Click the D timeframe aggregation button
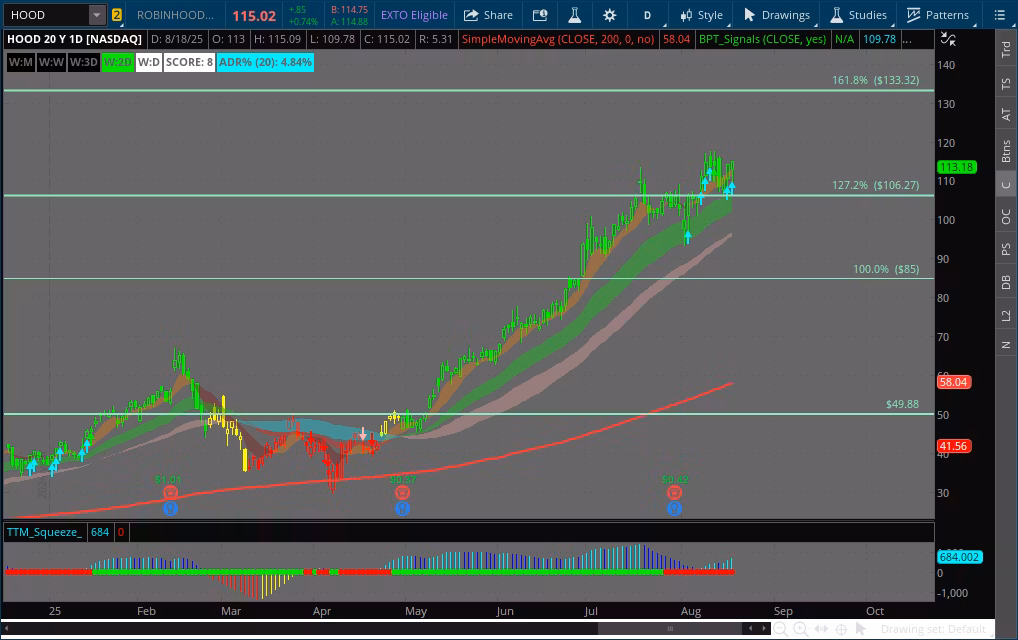 tap(648, 15)
